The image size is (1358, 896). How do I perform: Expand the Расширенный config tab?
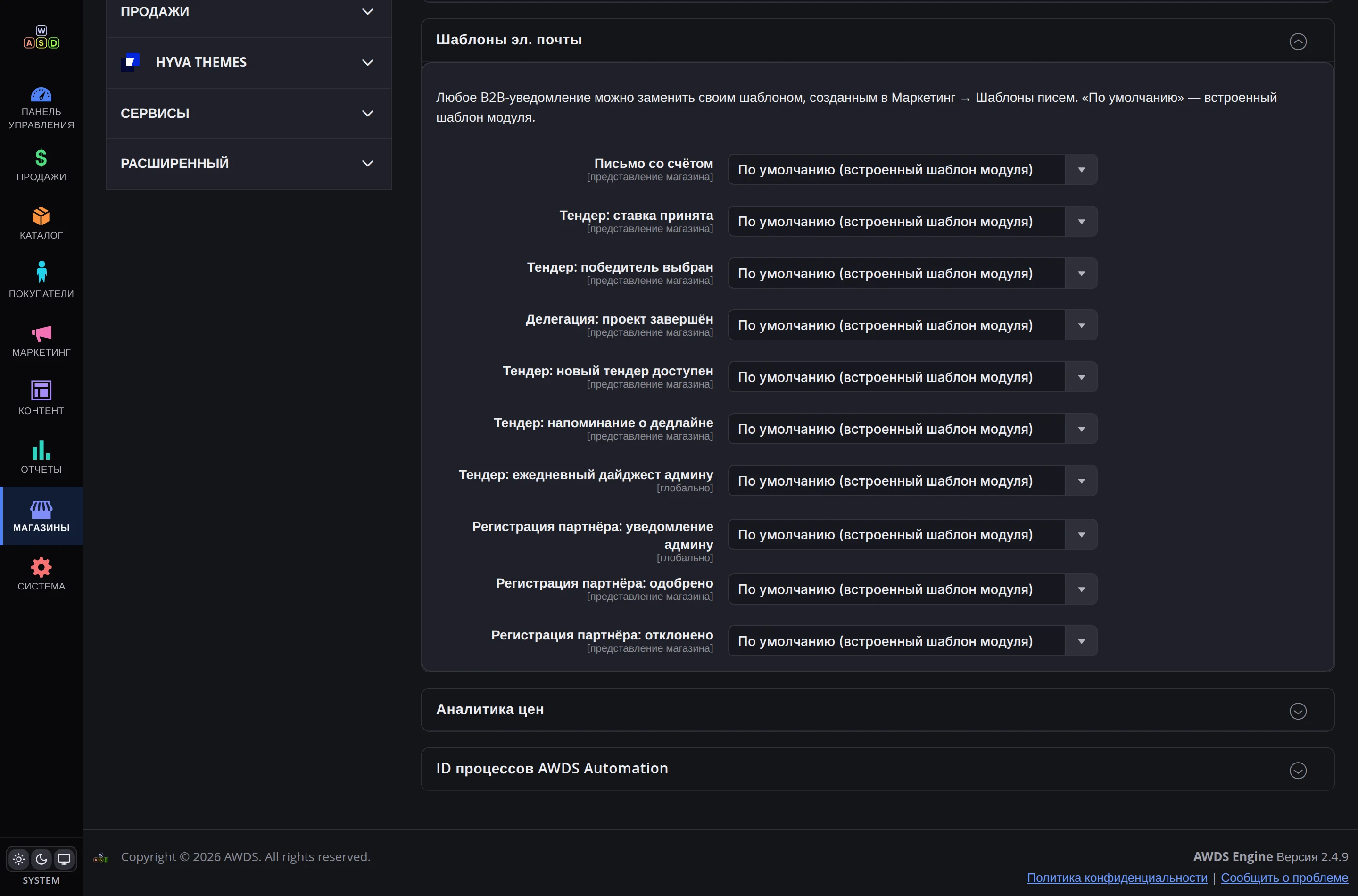tap(248, 164)
